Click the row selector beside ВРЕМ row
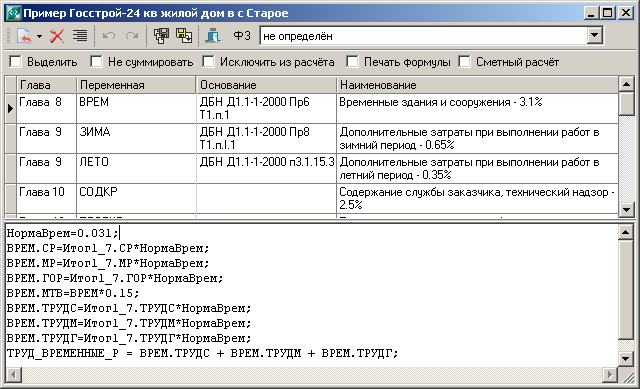 coord(10,109)
